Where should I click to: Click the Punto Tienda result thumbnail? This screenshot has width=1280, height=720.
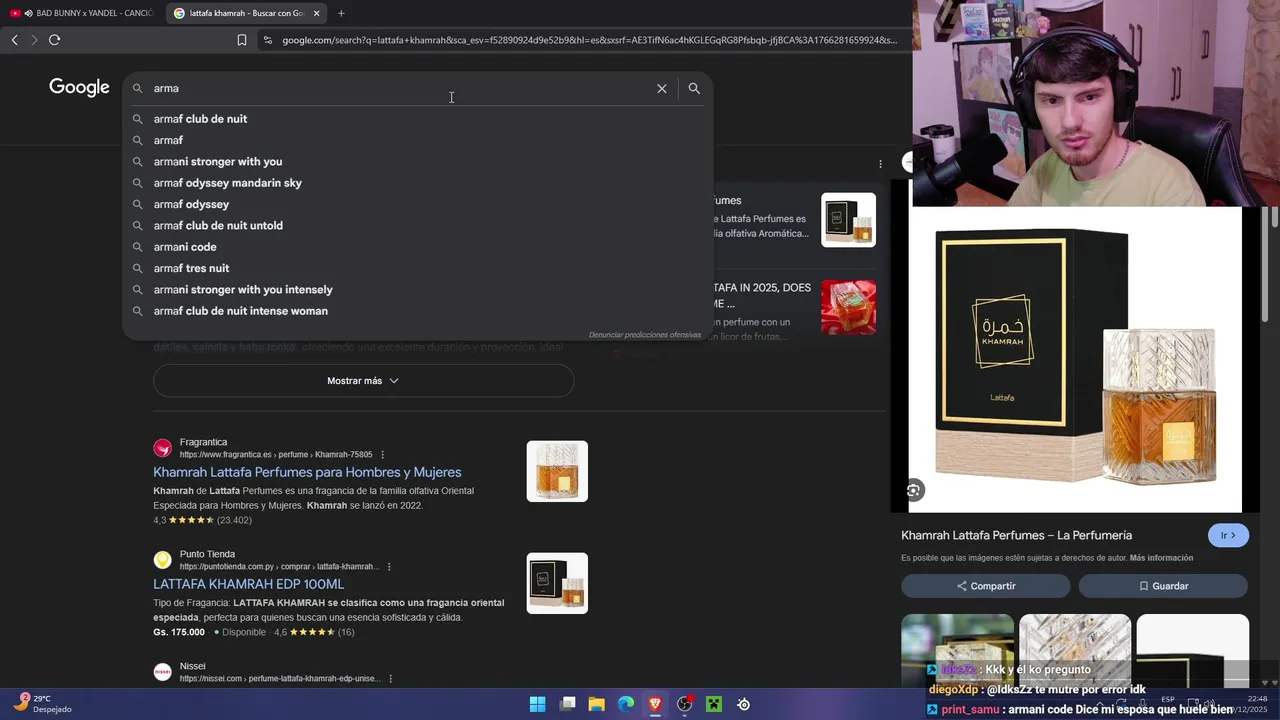click(557, 583)
